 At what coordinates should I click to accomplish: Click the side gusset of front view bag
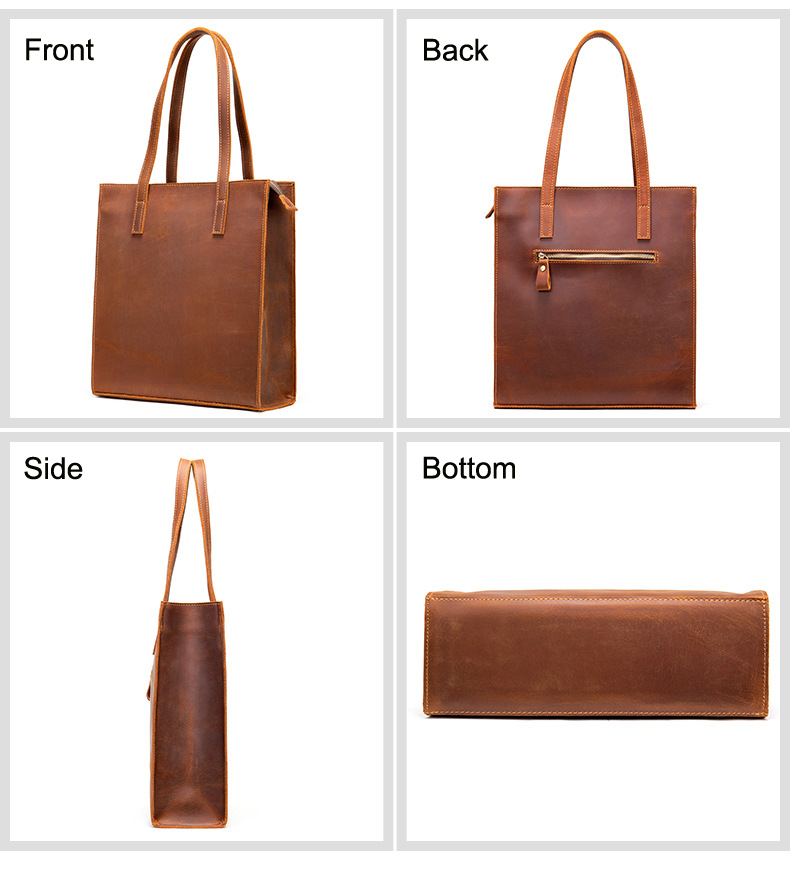pos(279,298)
